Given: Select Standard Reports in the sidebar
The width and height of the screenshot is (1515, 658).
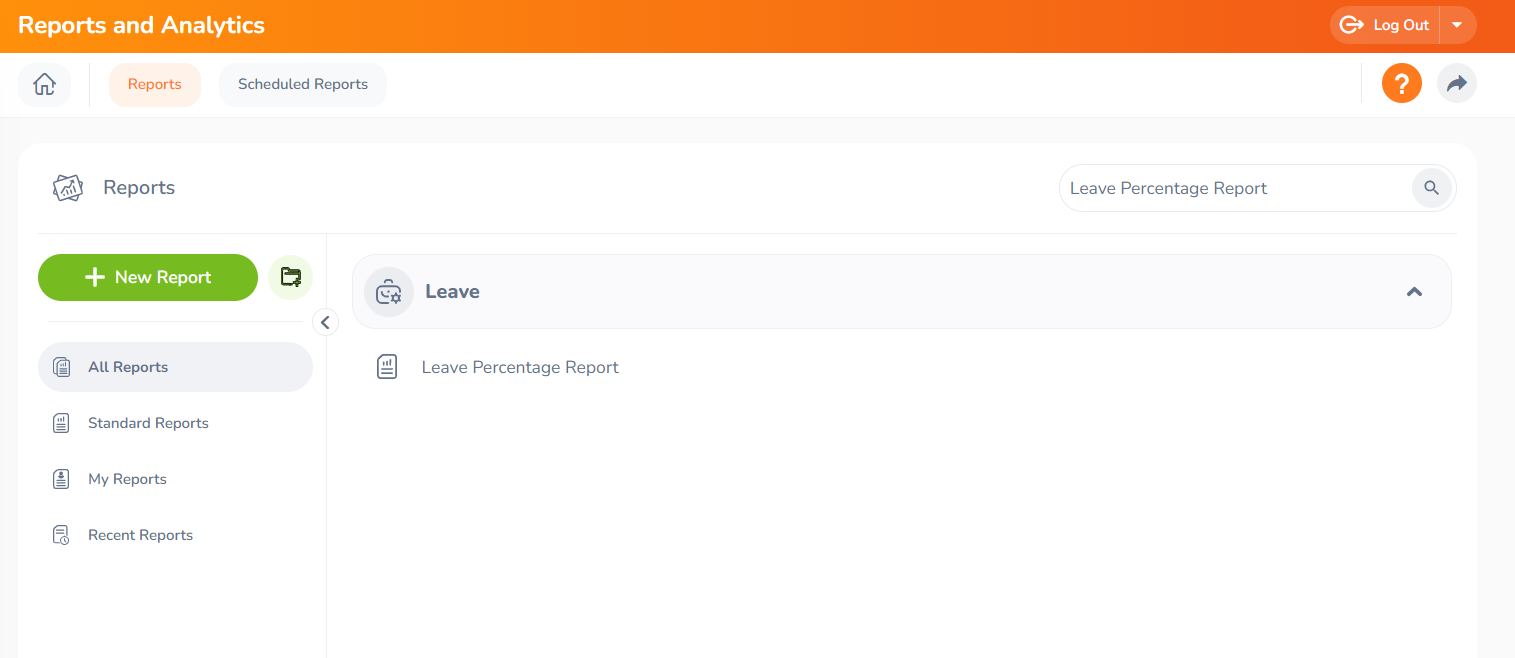Looking at the screenshot, I should tap(175, 423).
